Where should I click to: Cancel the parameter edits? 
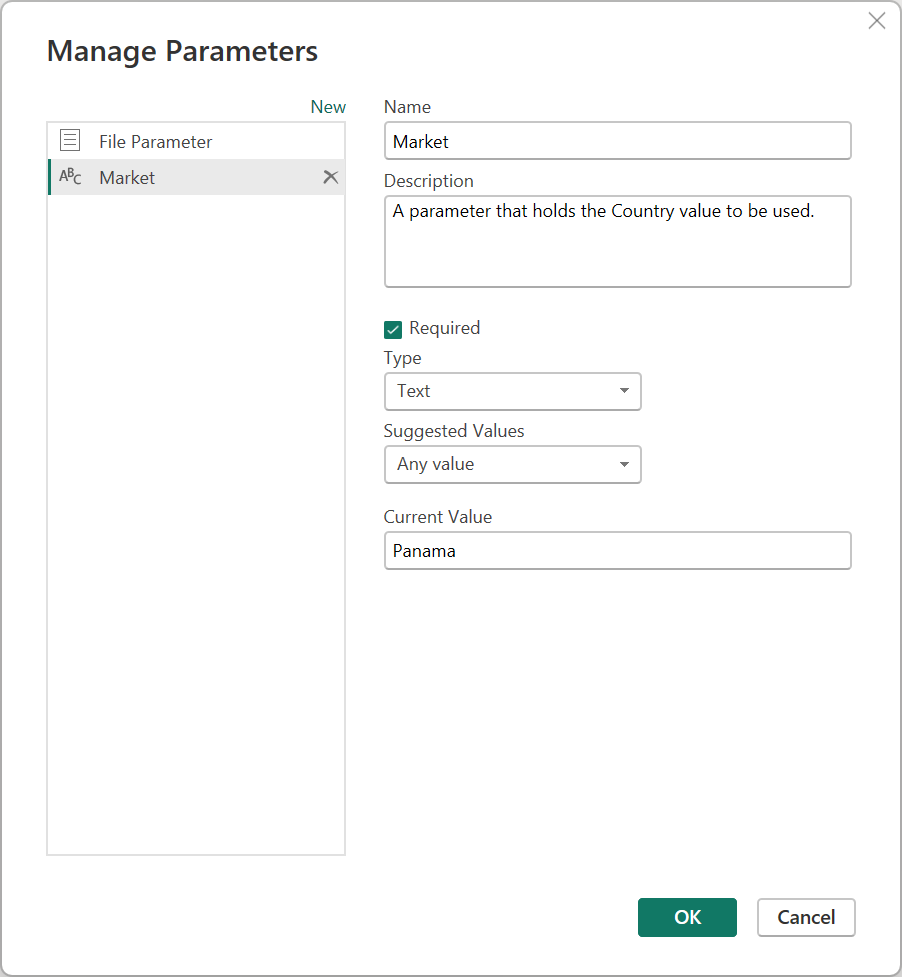[806, 917]
